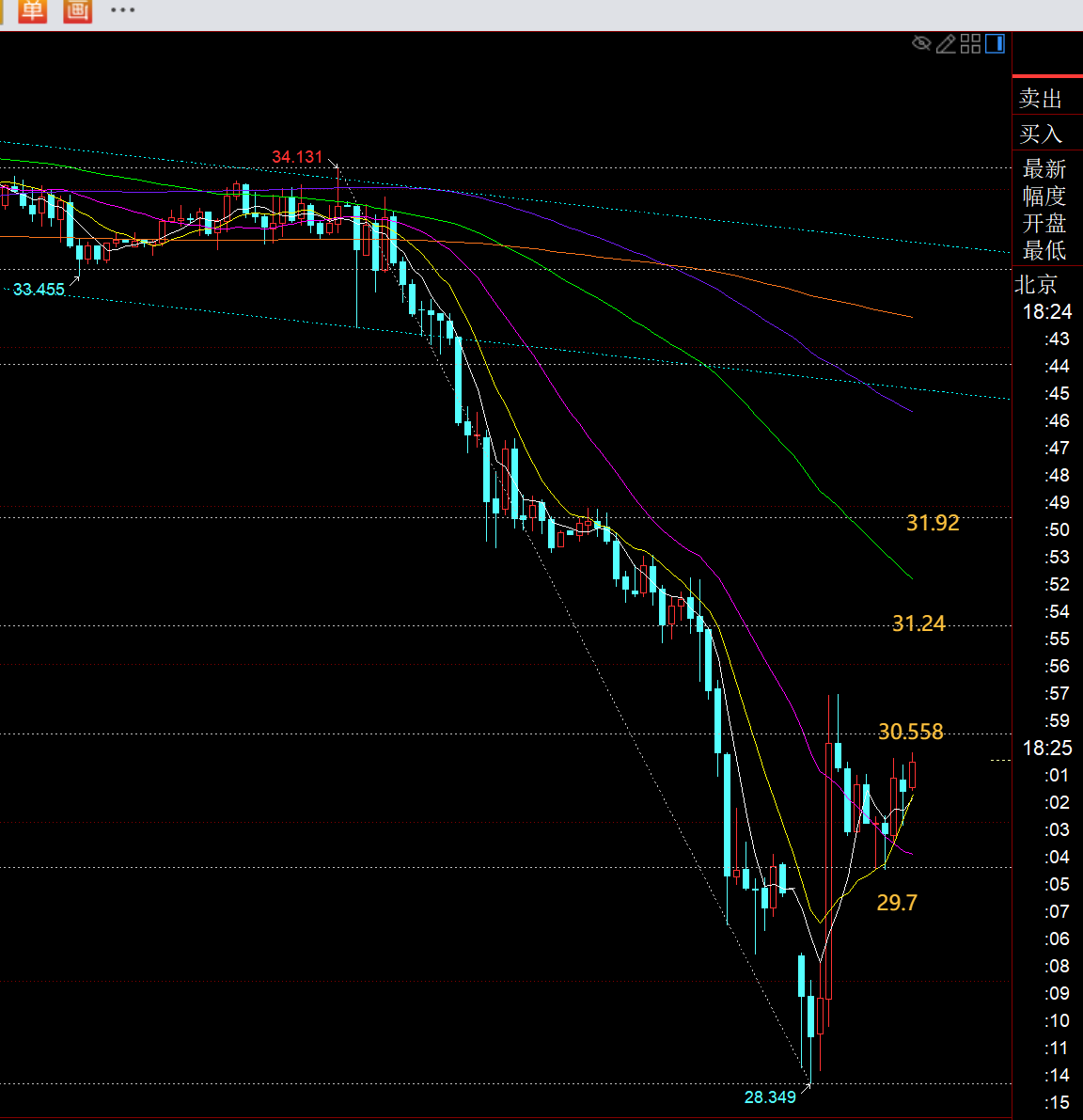Click the 卖出 sell label
Image resolution: width=1083 pixels, height=1120 pixels.
click(1041, 99)
